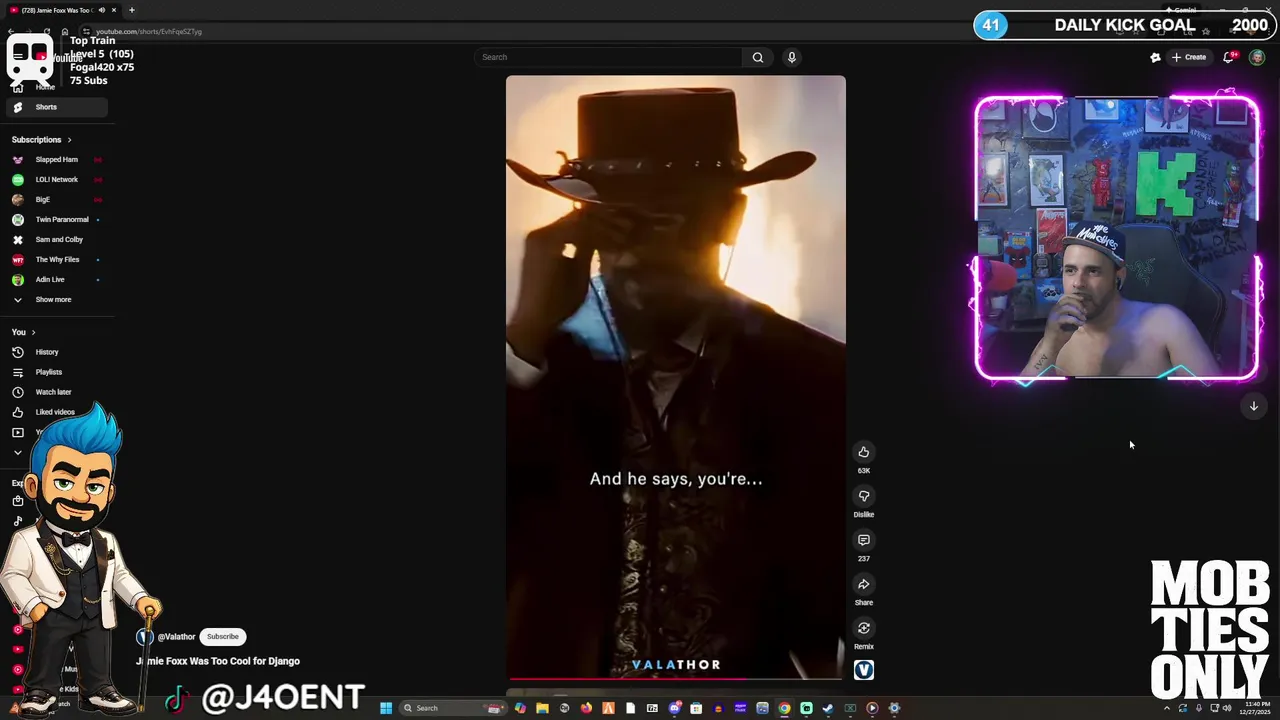Screen dimensions: 1280x720
Task: Open the @Valathor channel name
Action: tap(176, 637)
